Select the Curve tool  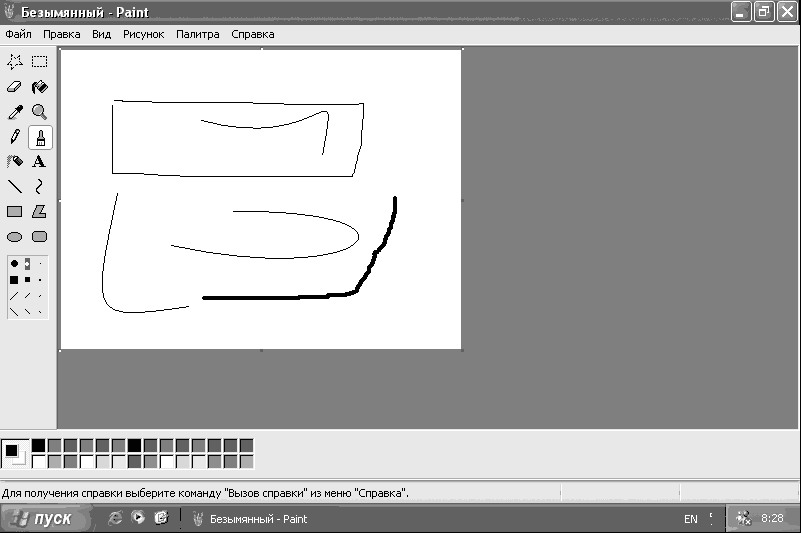point(39,187)
